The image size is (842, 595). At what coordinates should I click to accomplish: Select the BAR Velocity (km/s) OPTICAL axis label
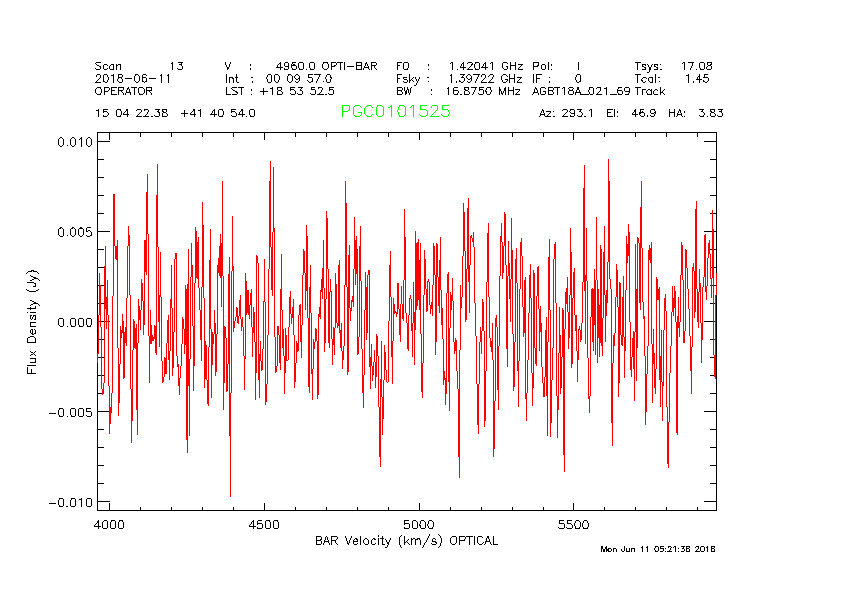tap(406, 541)
